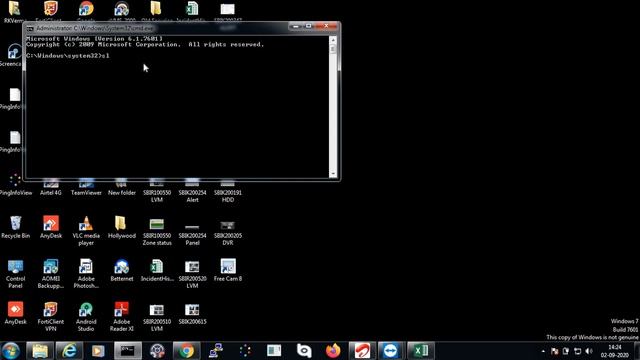Select the Adobe Photoshop desktop shortcut
The width and height of the screenshot is (640, 360).
click(x=86, y=274)
